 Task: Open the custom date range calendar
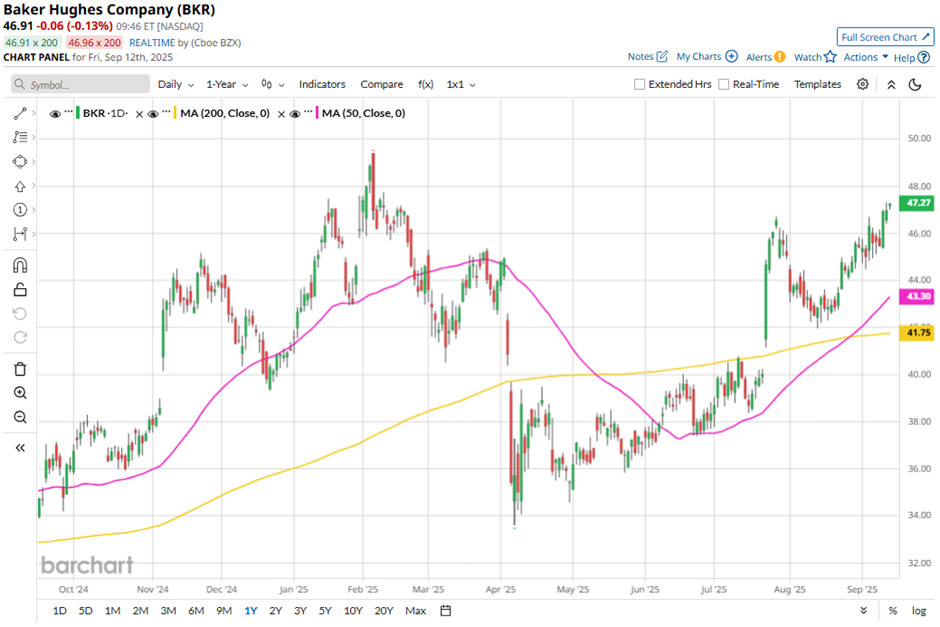[x=445, y=610]
